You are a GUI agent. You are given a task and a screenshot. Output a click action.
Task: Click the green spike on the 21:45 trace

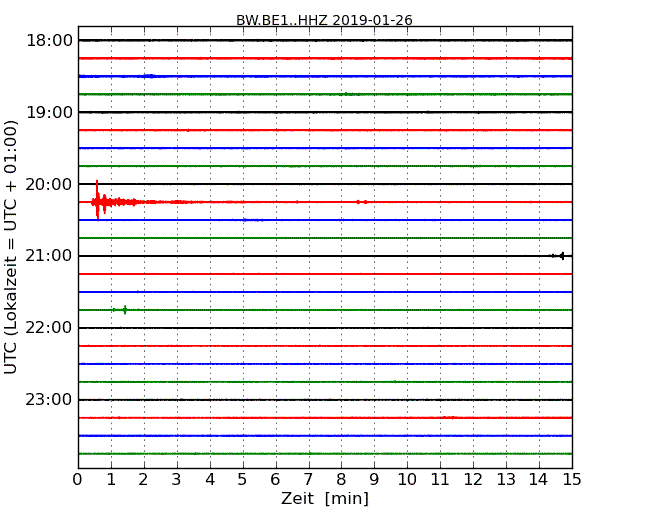[125, 310]
